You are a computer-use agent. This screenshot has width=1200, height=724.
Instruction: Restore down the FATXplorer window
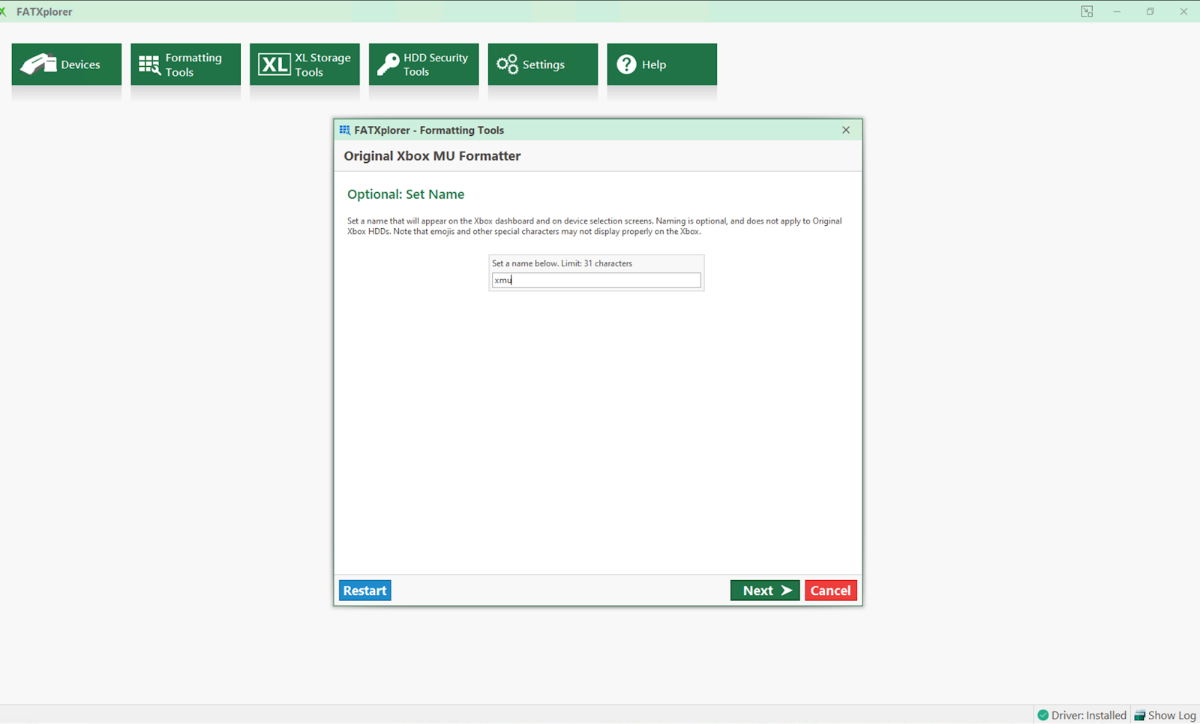click(x=1150, y=12)
